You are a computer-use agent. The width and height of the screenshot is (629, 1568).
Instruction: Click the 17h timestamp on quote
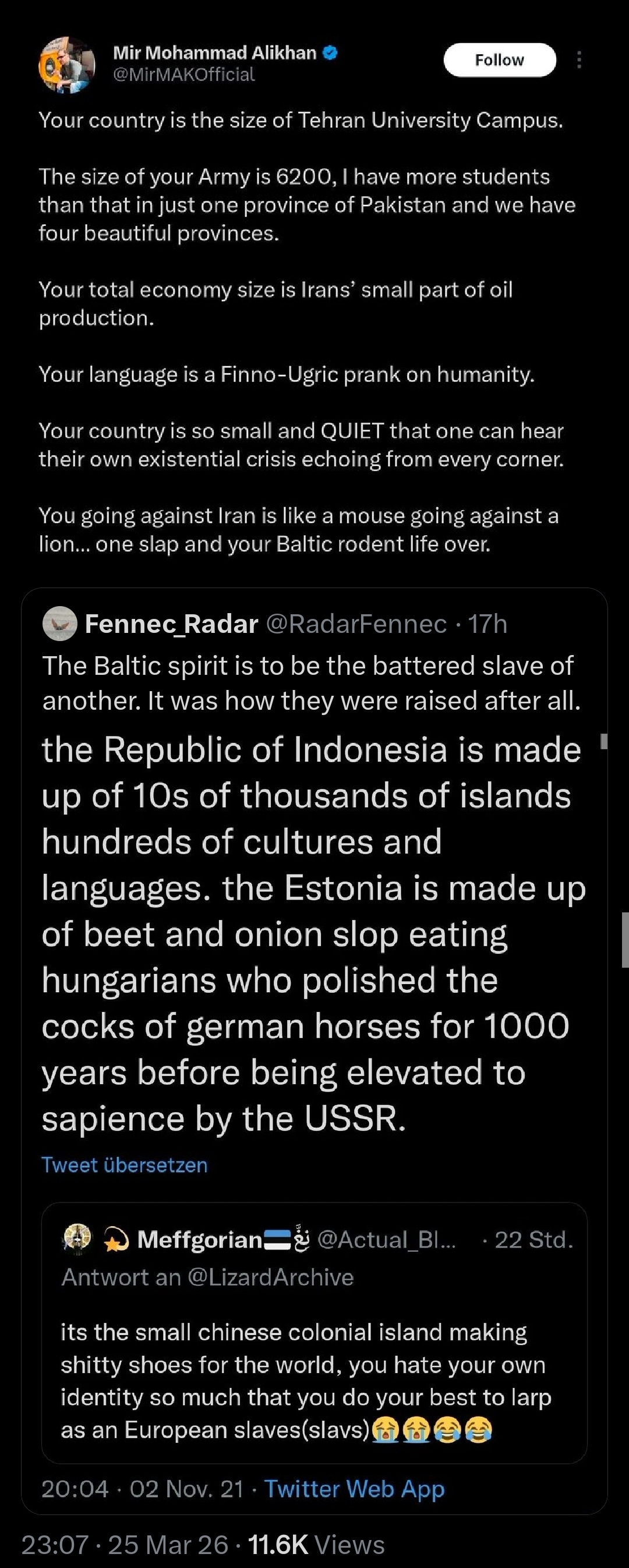click(487, 624)
